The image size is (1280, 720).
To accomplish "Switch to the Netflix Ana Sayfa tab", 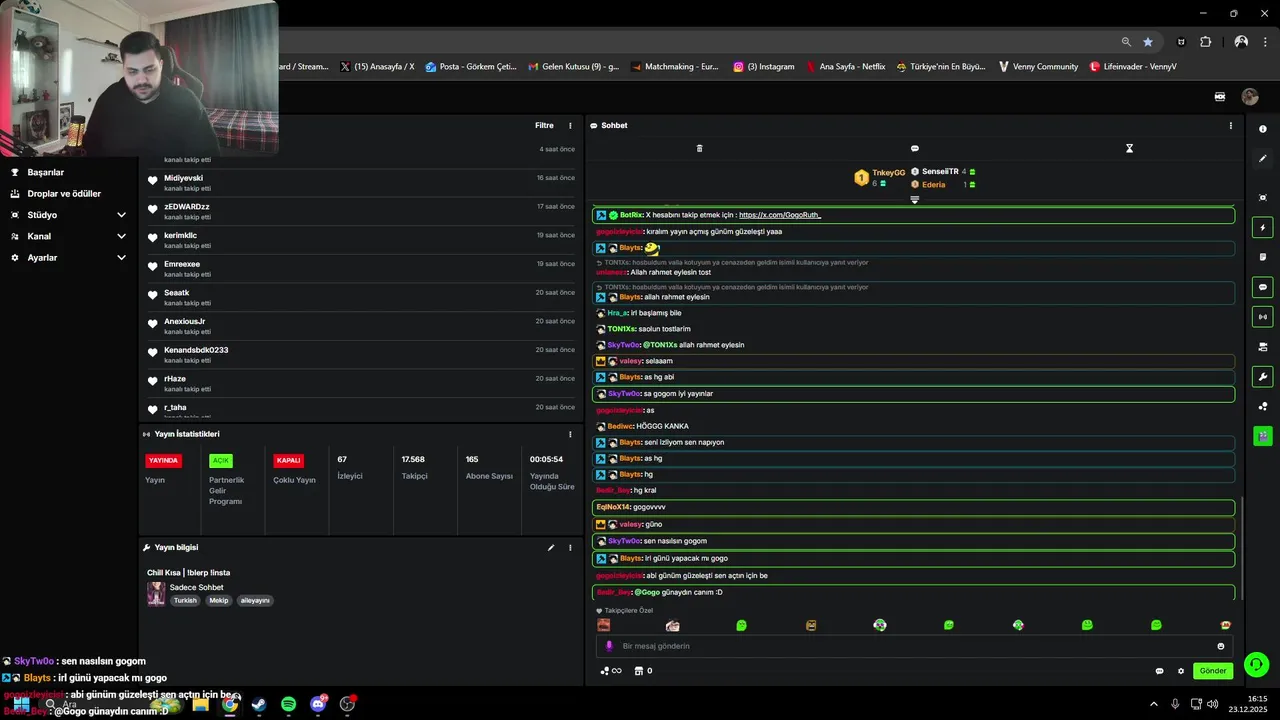I will pos(845,67).
